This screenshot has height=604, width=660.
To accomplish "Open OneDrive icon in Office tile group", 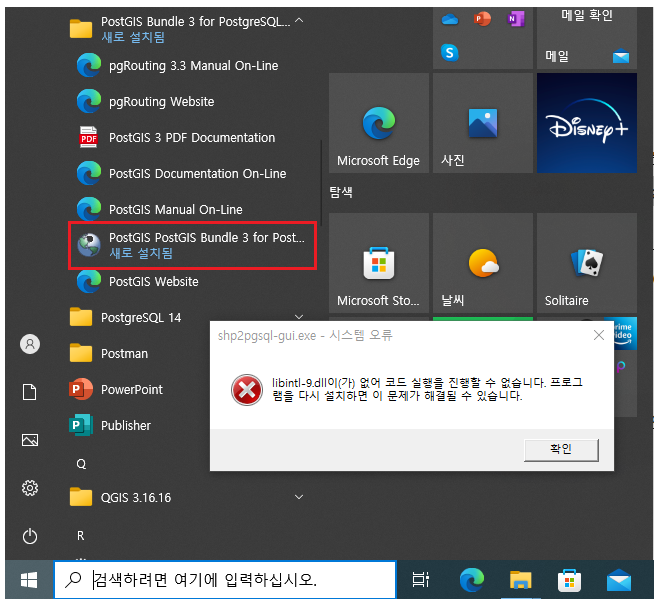I will [450, 19].
